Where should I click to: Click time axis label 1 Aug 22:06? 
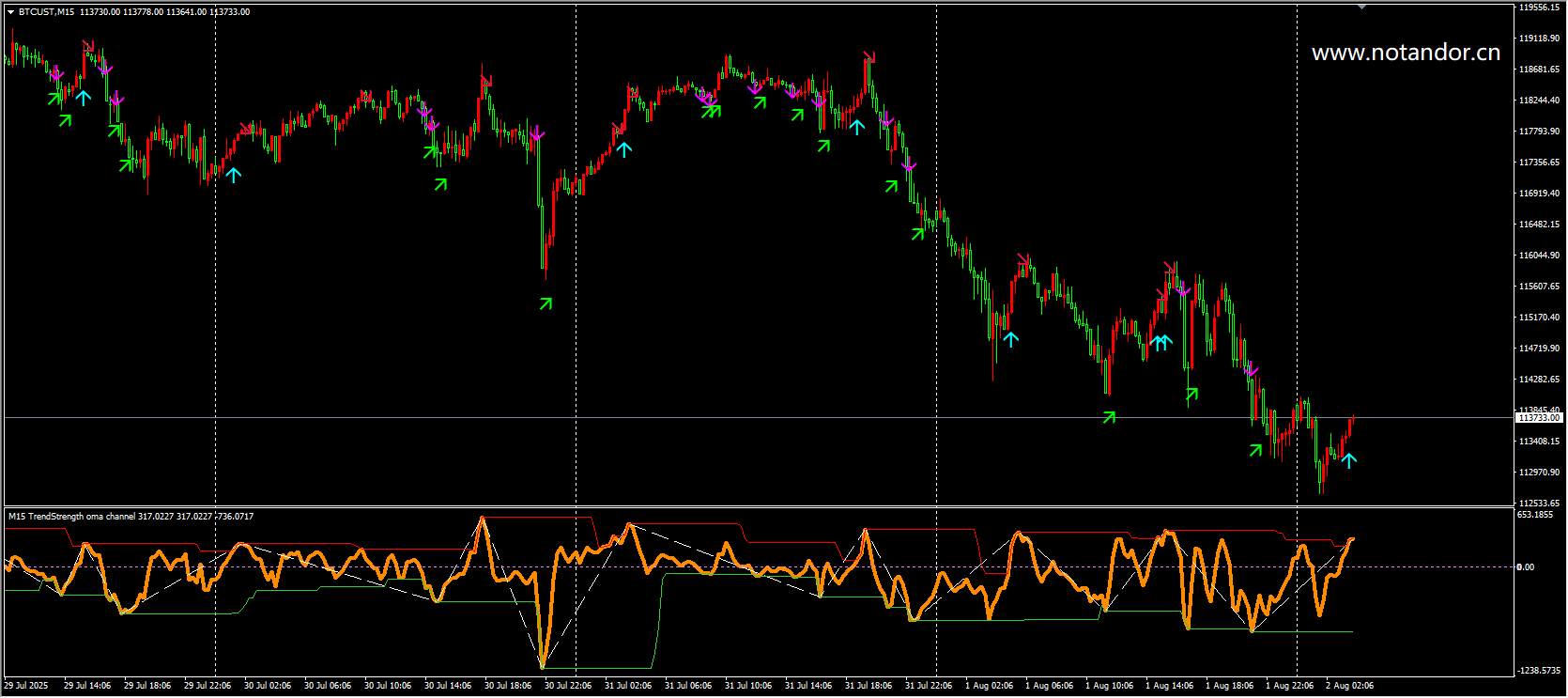[x=1289, y=686]
